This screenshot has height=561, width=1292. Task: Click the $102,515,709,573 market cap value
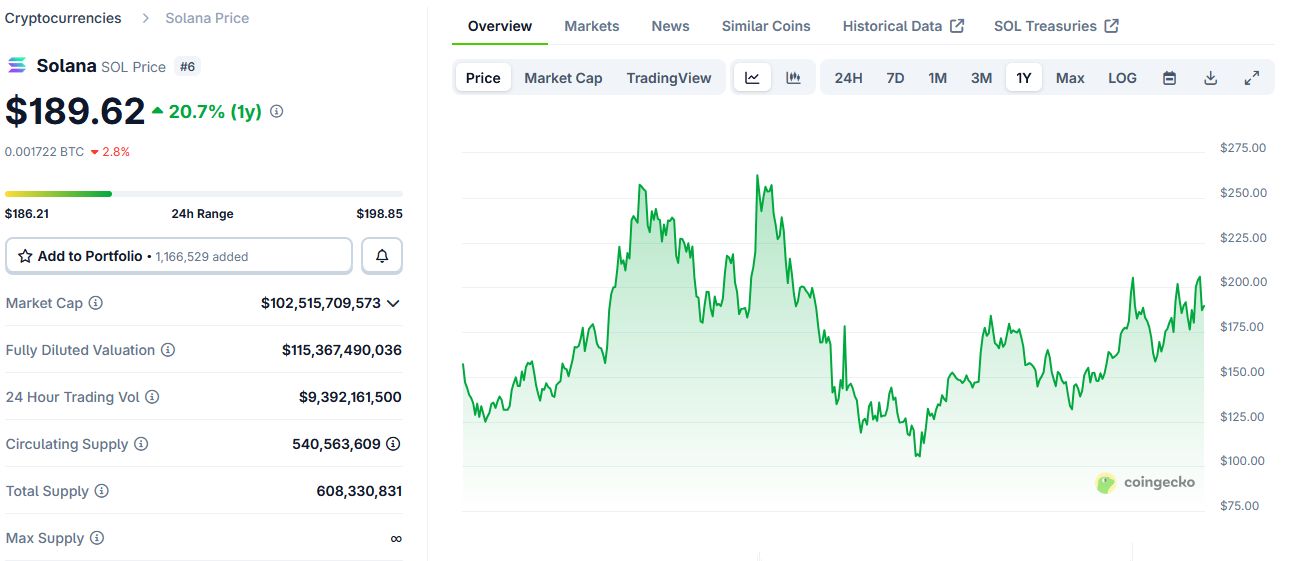pyautogui.click(x=321, y=303)
